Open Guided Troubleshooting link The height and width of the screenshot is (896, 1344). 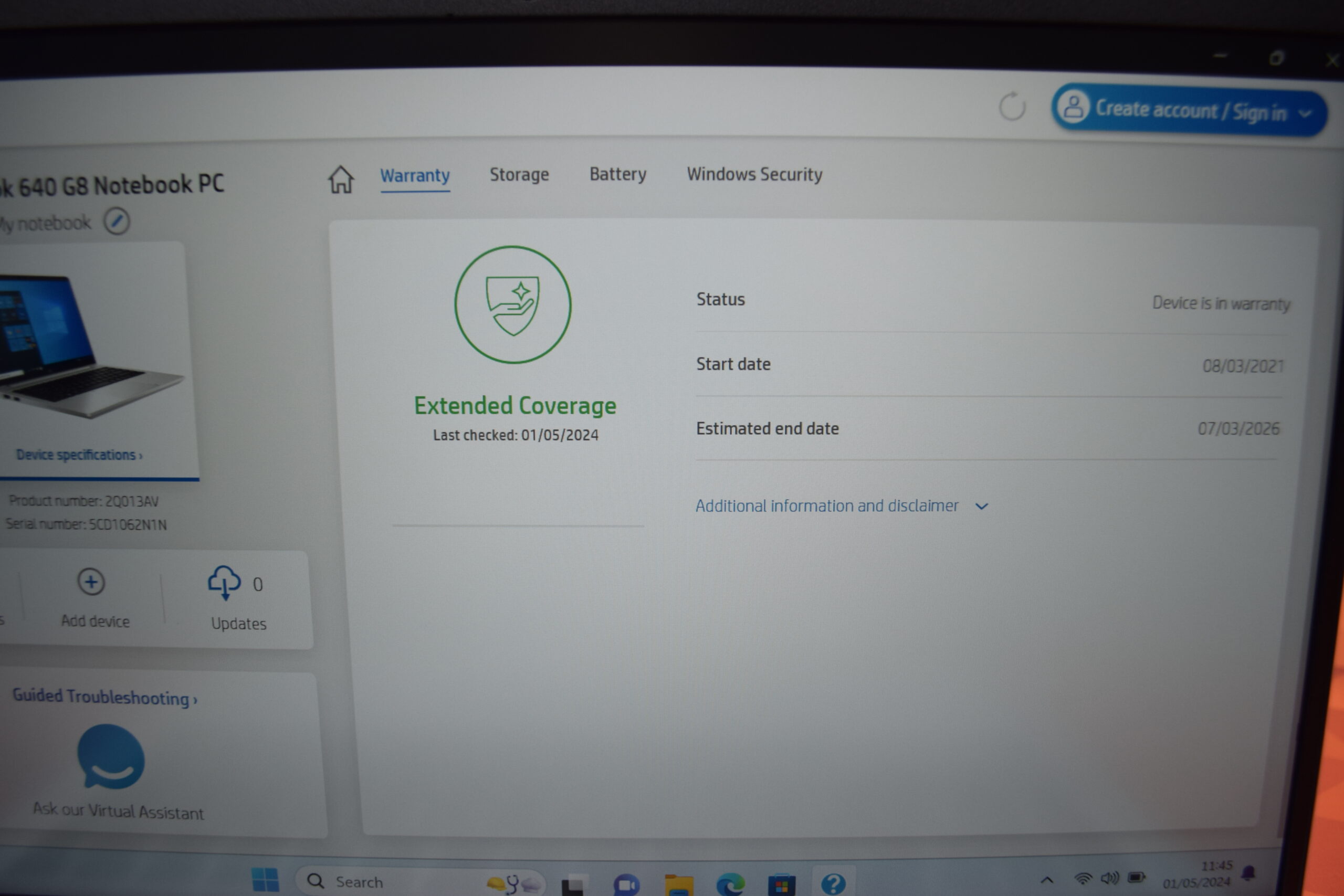pos(105,697)
